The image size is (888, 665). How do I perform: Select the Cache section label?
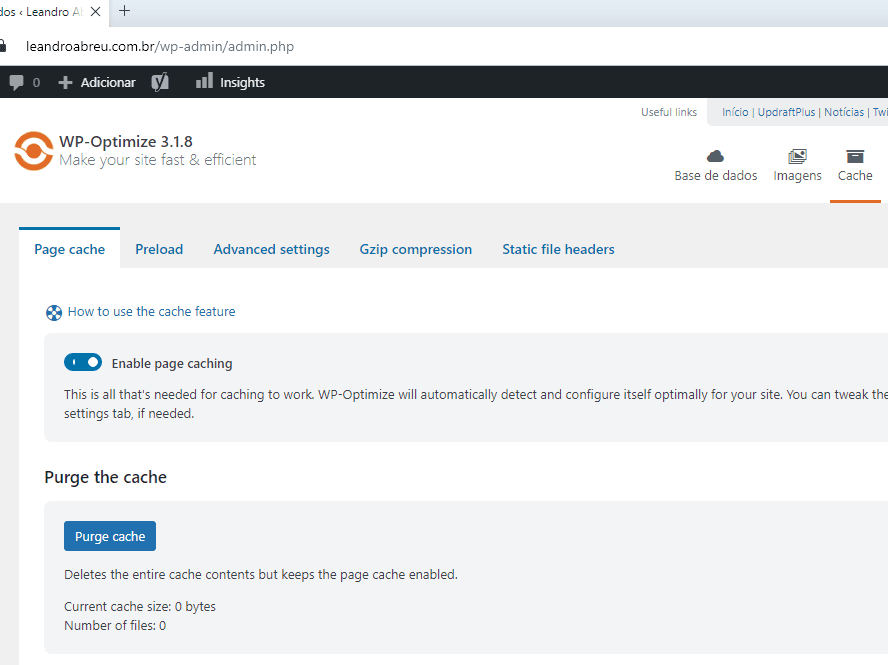click(x=855, y=176)
